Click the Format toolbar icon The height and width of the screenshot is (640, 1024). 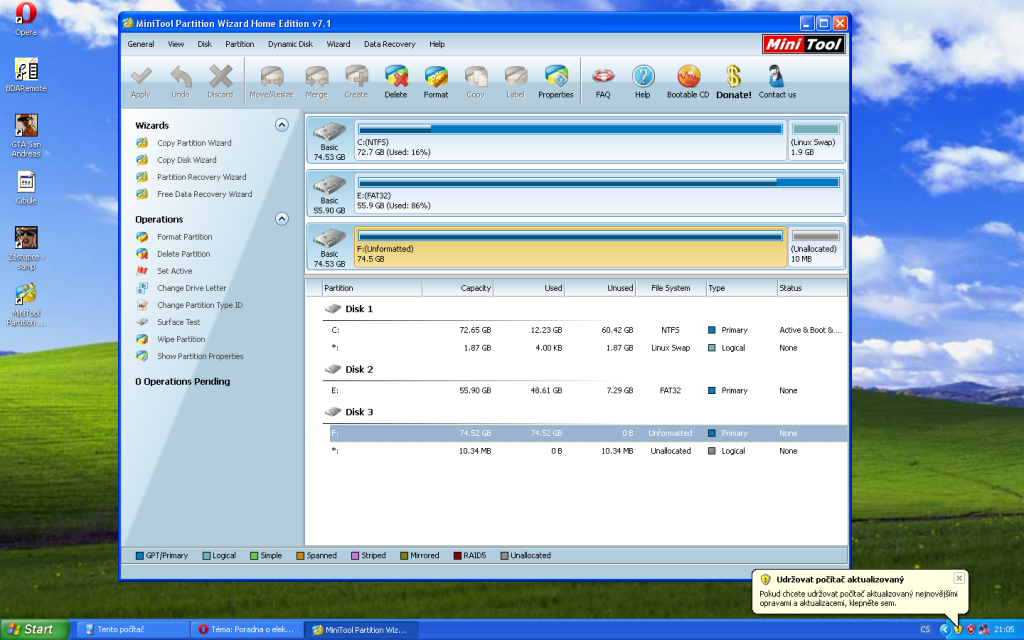pos(436,77)
